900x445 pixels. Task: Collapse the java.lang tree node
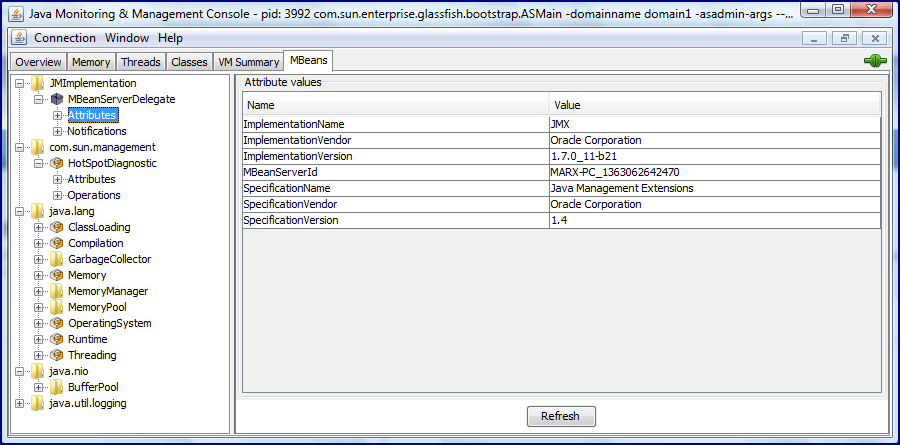click(20, 211)
